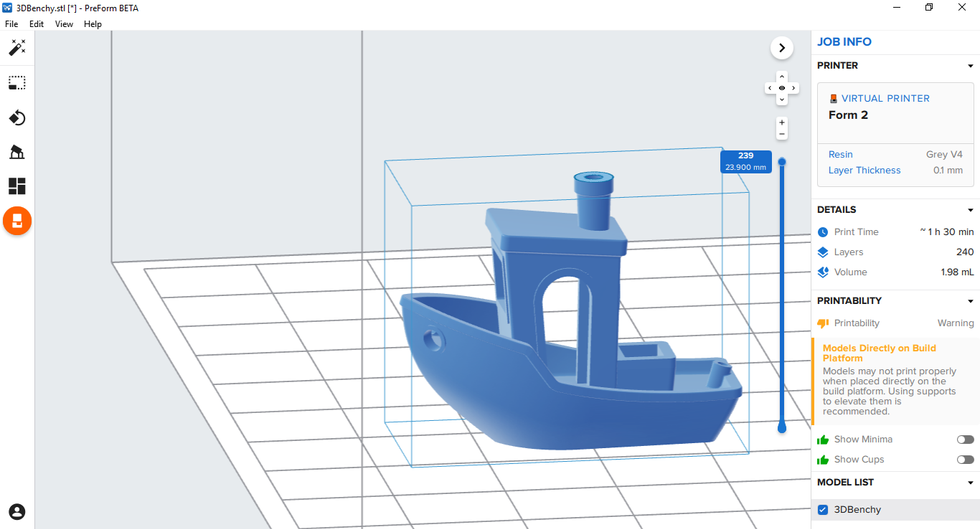980x529 pixels.
Task: Rotate view up with the top arrow
Action: click(782, 77)
